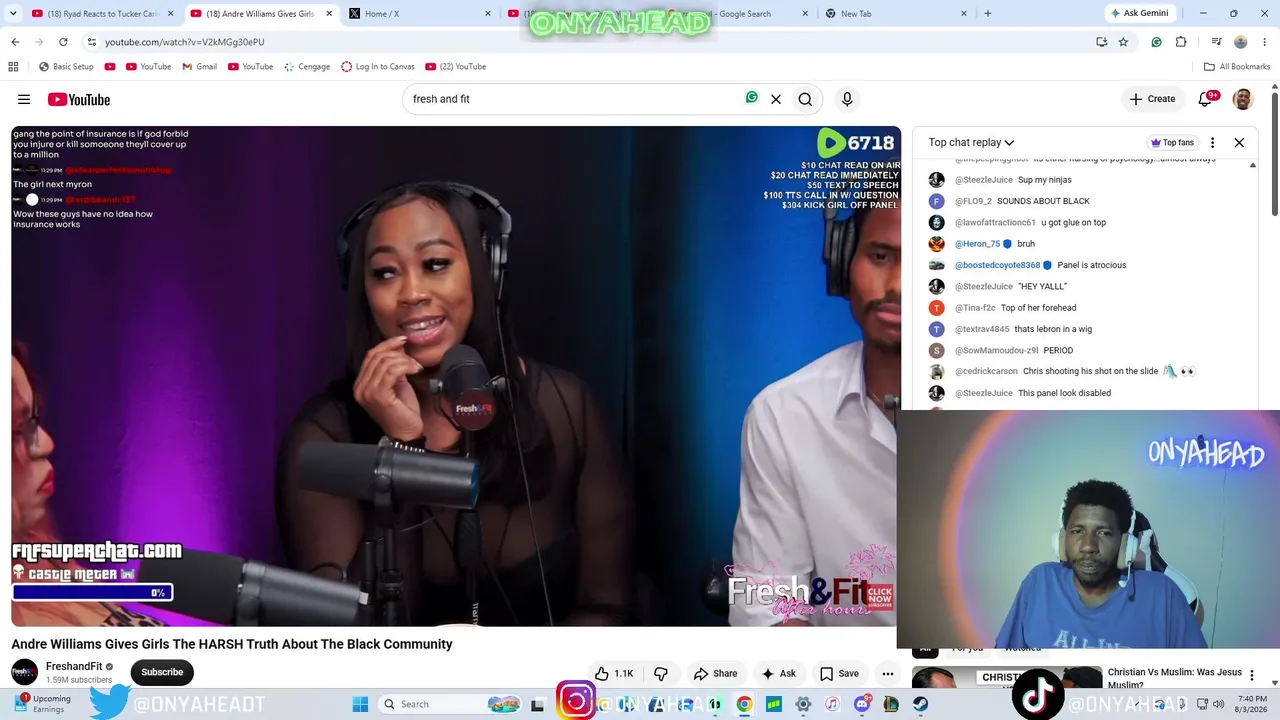Open the taskbar clock and date
Viewport: 1280px width, 720px height.
1252,704
